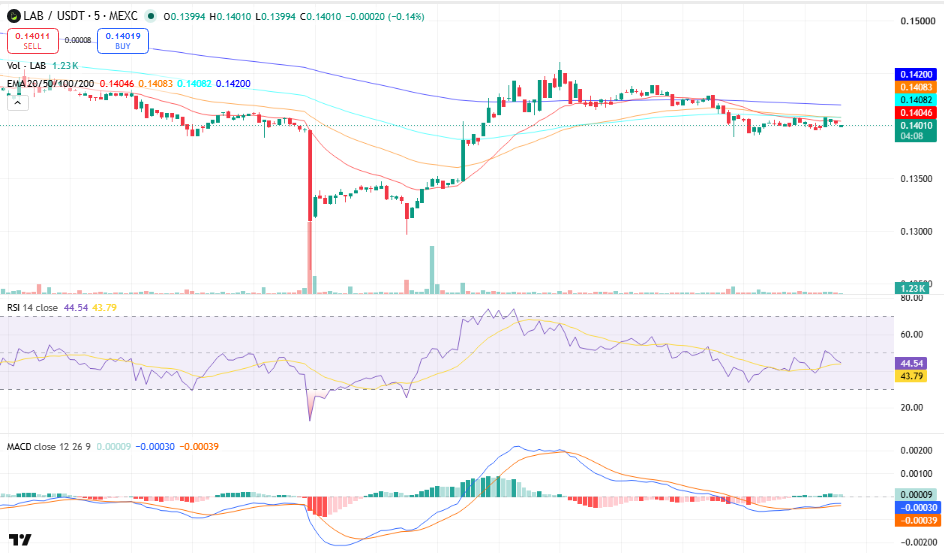Viewport: 944px width, 553px height.
Task: Click the 0.15000 price scale tick
Action: coord(918,21)
